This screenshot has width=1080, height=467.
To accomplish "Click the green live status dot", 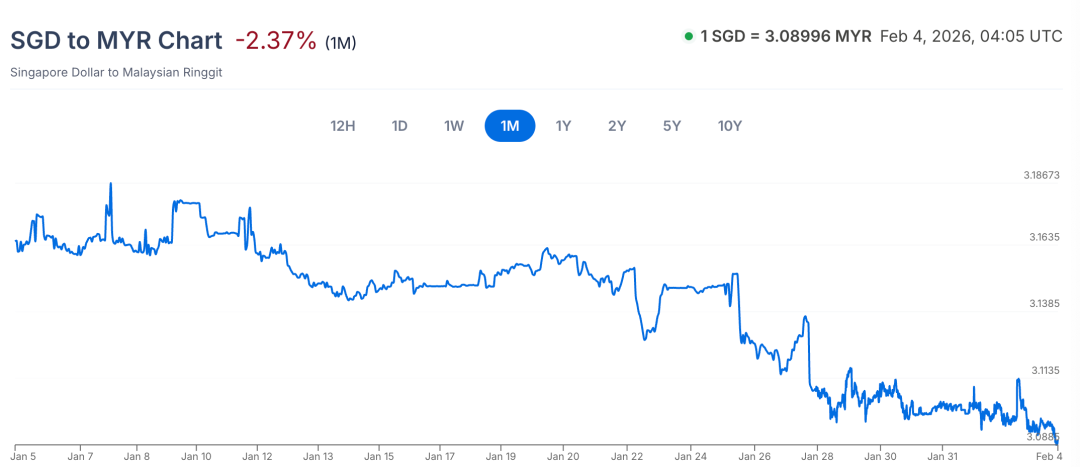I will 688,37.
